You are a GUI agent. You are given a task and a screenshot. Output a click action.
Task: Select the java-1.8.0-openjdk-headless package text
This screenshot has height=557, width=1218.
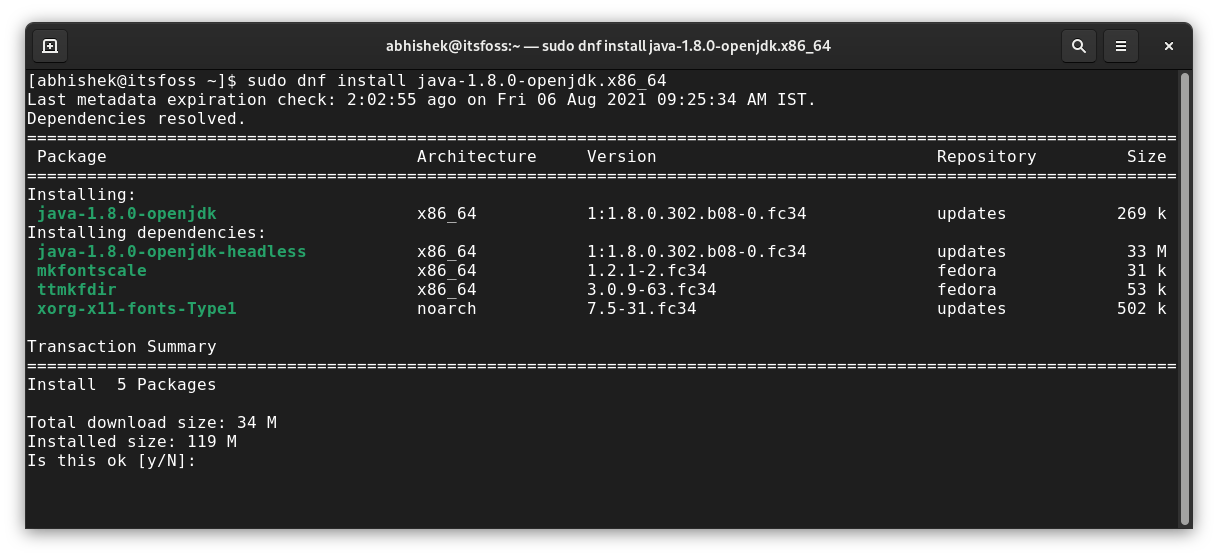pyautogui.click(x=172, y=252)
